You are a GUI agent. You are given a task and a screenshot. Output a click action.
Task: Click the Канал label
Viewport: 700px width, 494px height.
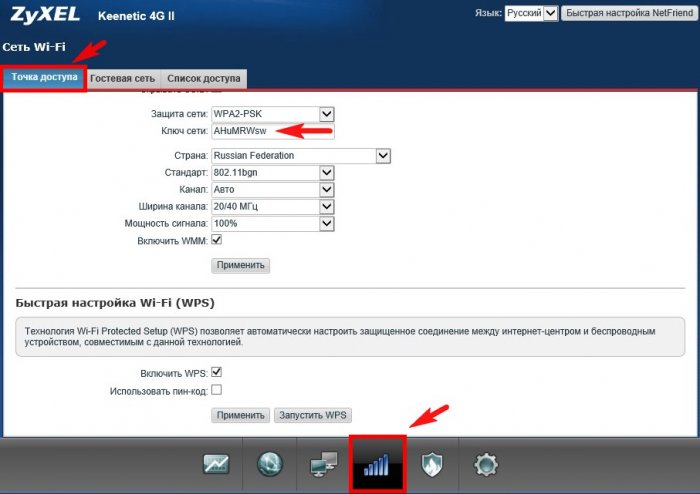pos(193,190)
